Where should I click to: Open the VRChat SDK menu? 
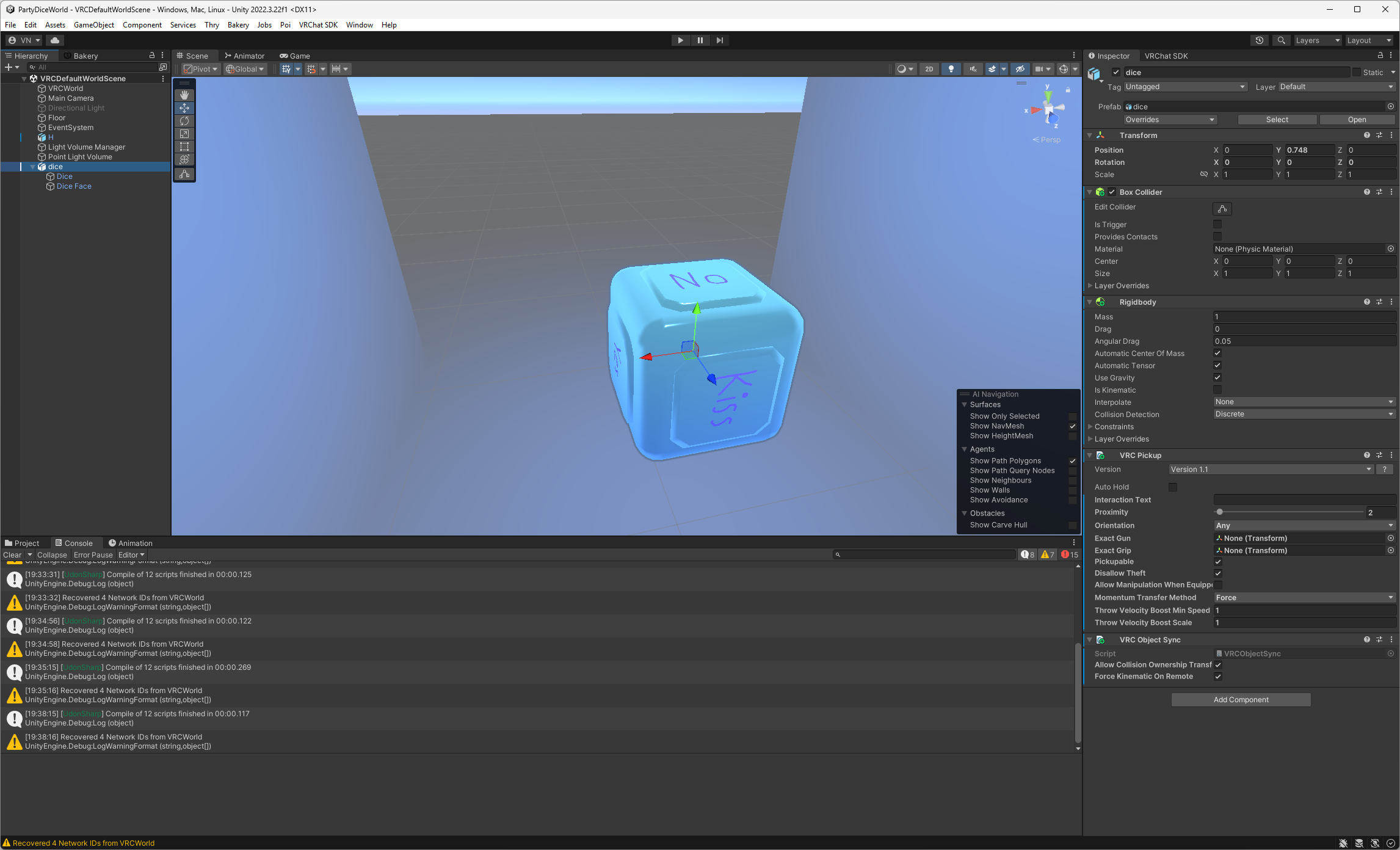coord(318,25)
